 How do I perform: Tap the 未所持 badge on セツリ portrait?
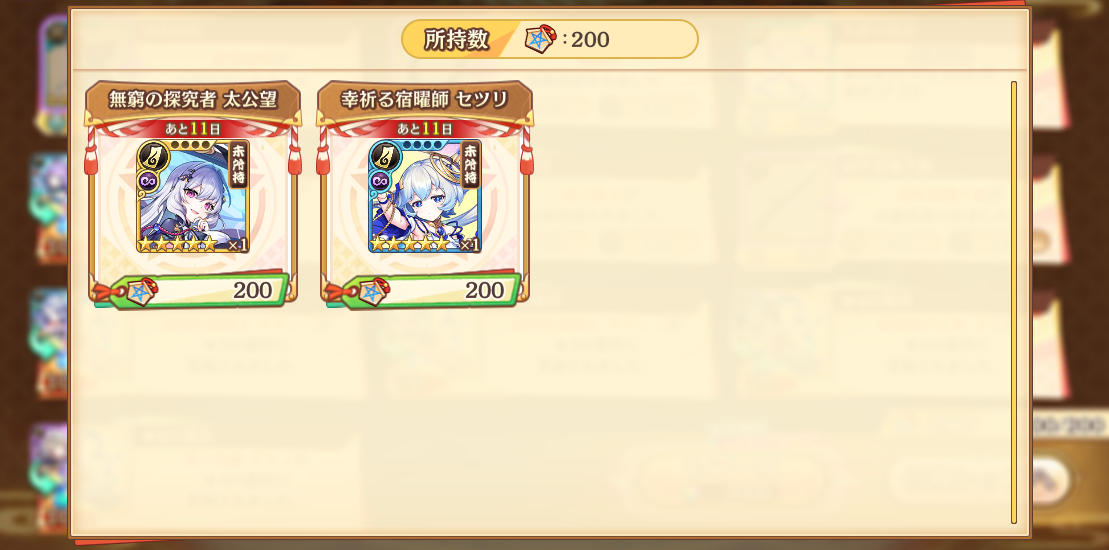(x=470, y=164)
